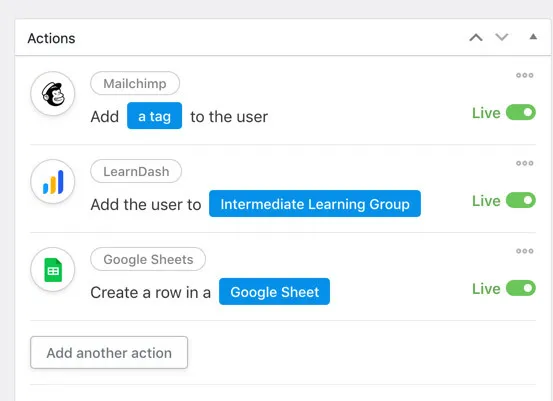
Task: Open the Mailchimp action three-dot menu
Action: click(x=524, y=75)
